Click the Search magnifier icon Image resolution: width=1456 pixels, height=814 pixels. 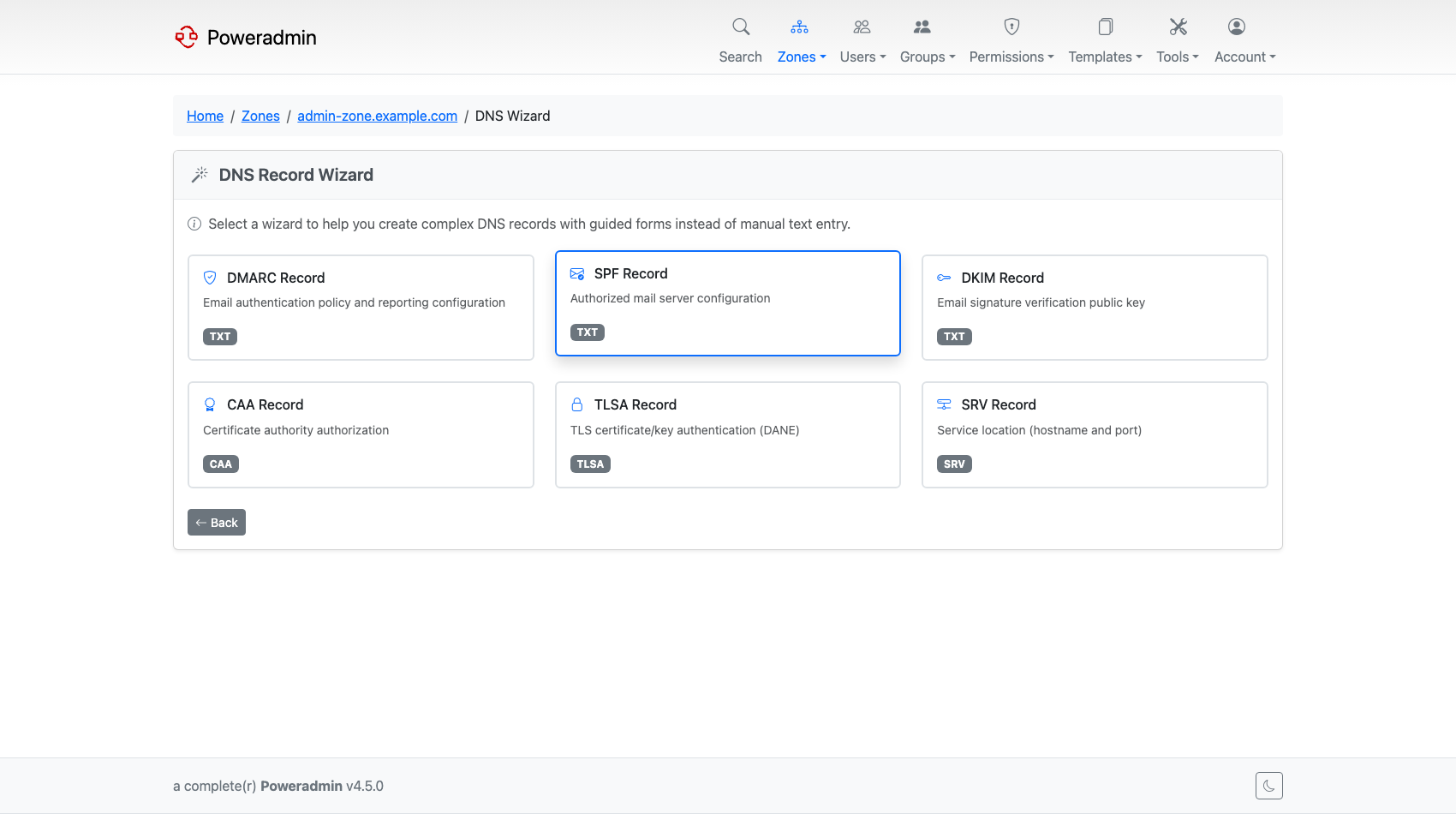(741, 27)
